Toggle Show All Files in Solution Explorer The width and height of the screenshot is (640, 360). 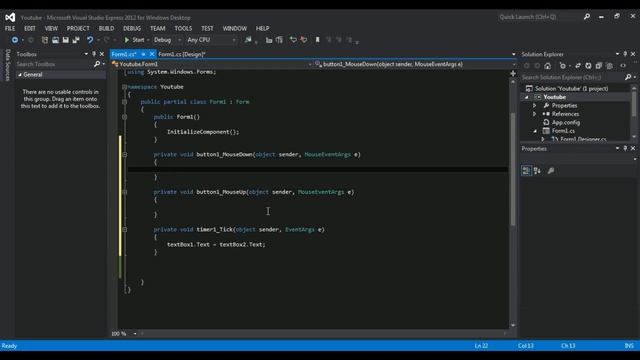coord(609,66)
